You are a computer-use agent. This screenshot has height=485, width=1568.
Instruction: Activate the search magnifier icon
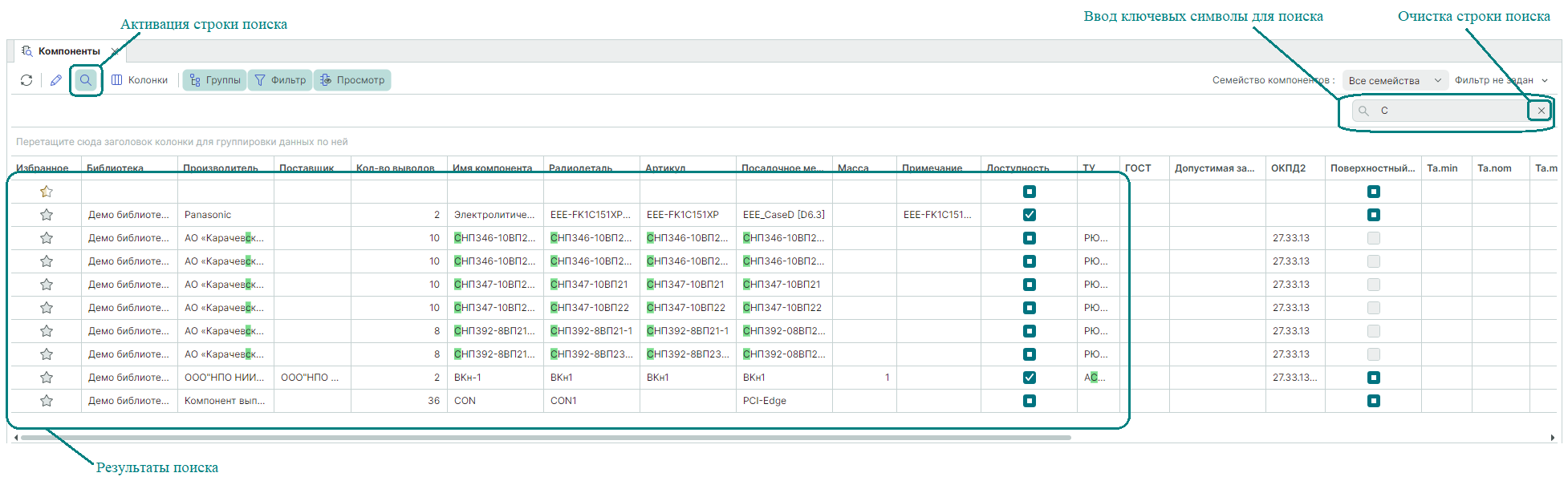86,80
